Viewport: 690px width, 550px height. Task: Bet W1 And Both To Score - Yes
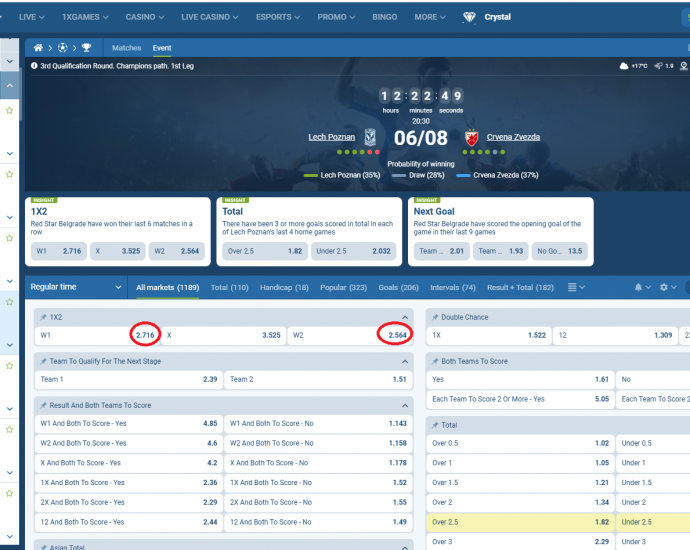pos(129,423)
